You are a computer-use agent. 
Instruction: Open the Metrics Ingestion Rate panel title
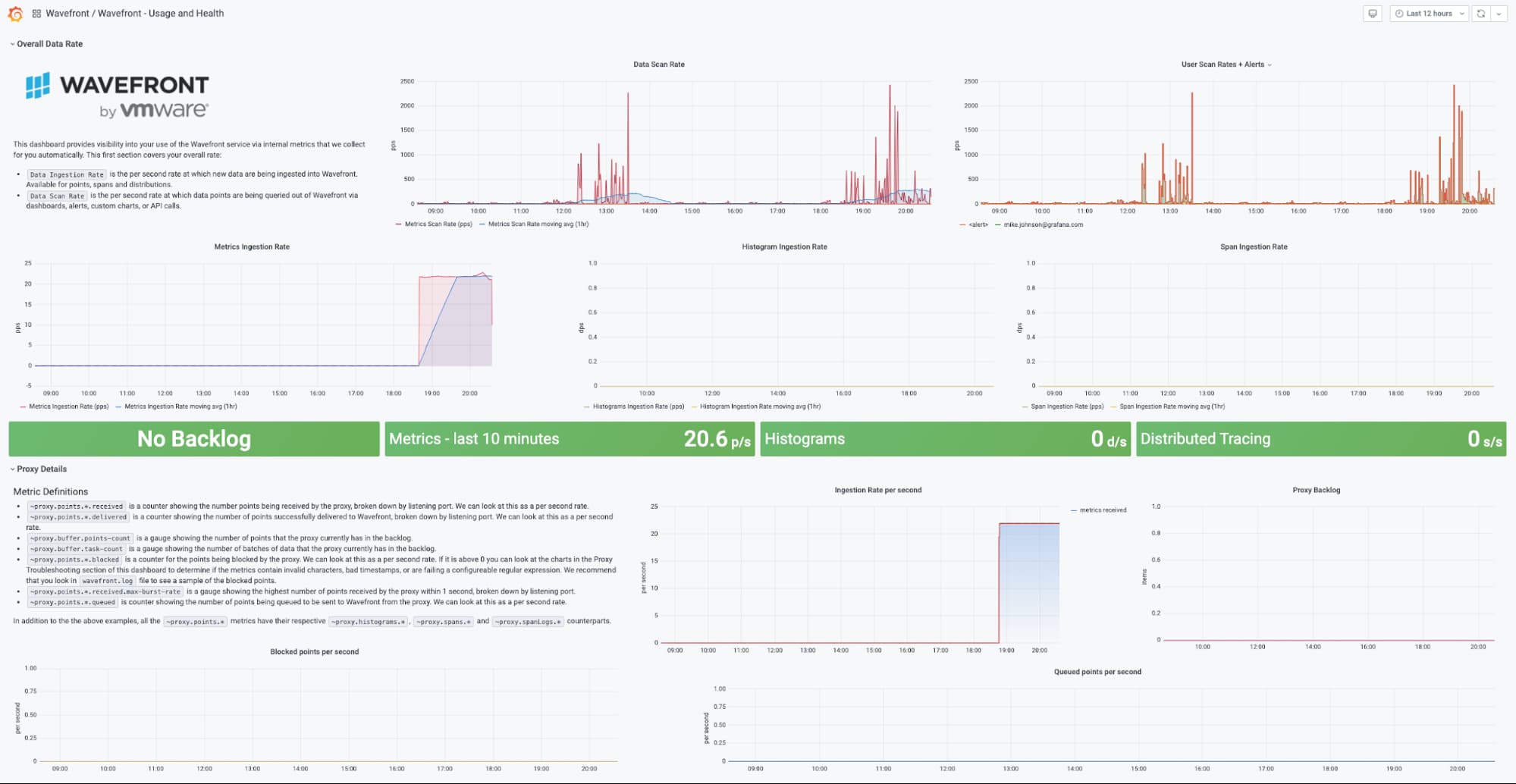pos(252,247)
